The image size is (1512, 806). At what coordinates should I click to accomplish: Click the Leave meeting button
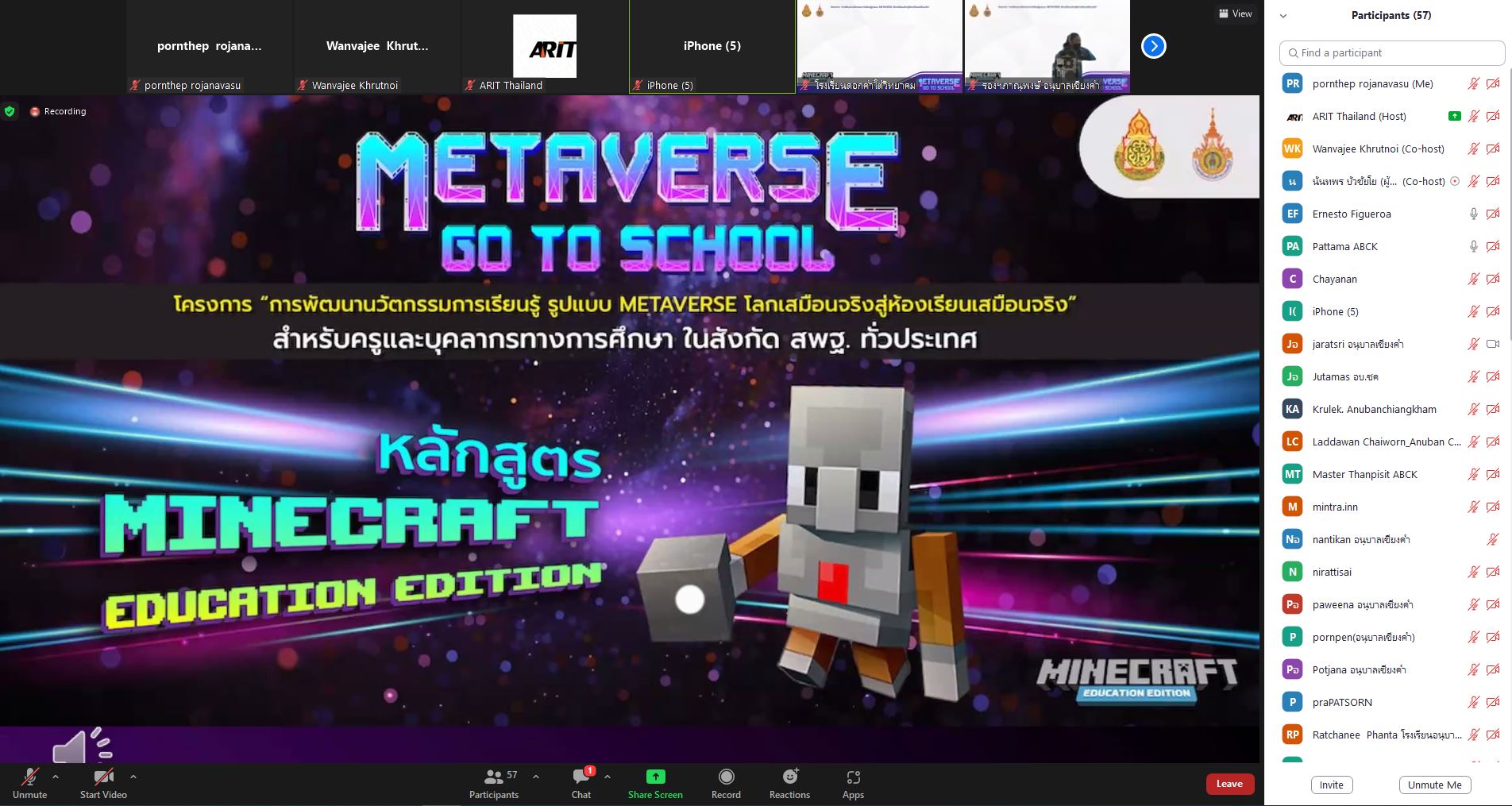click(1230, 784)
